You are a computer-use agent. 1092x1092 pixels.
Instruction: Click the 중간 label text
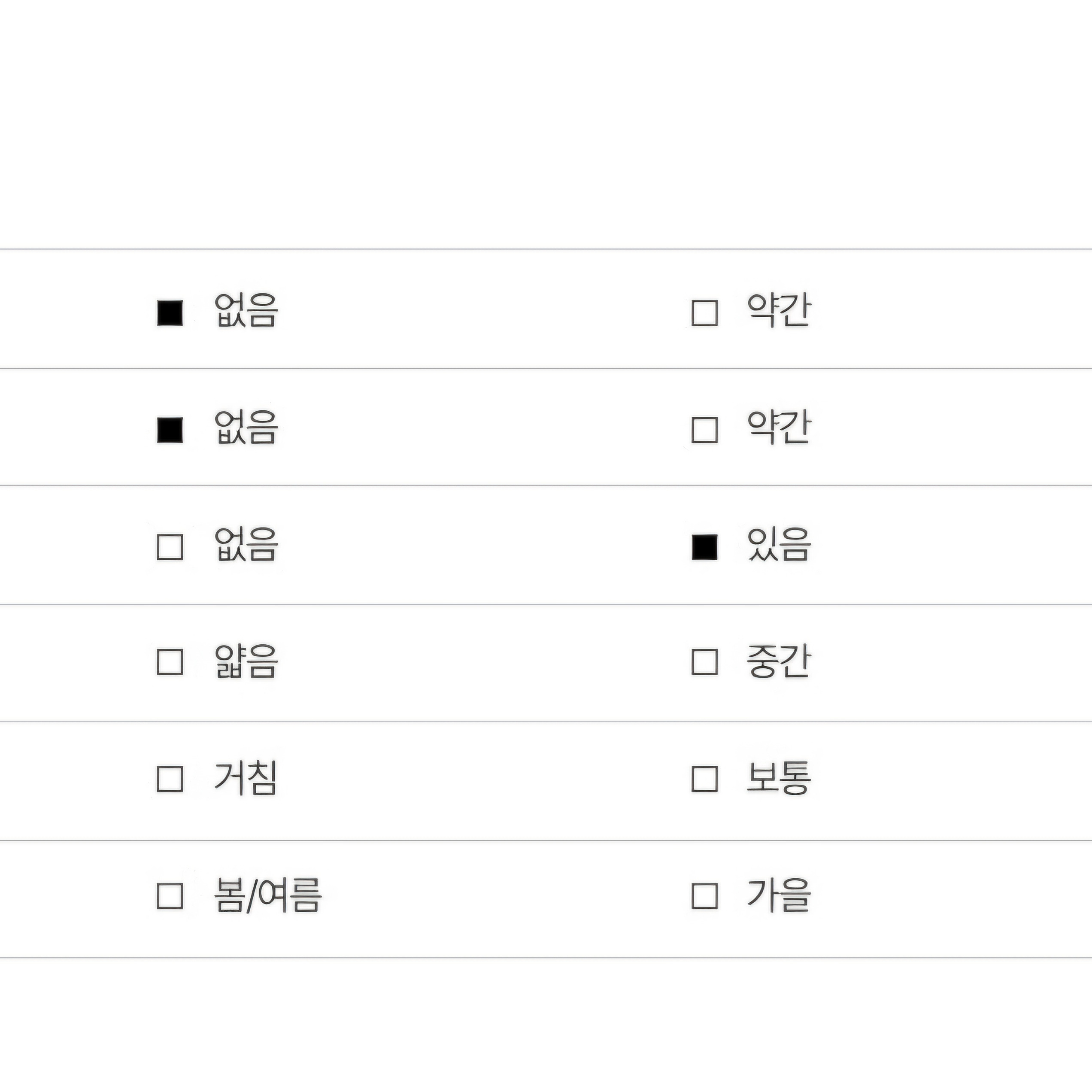click(779, 661)
